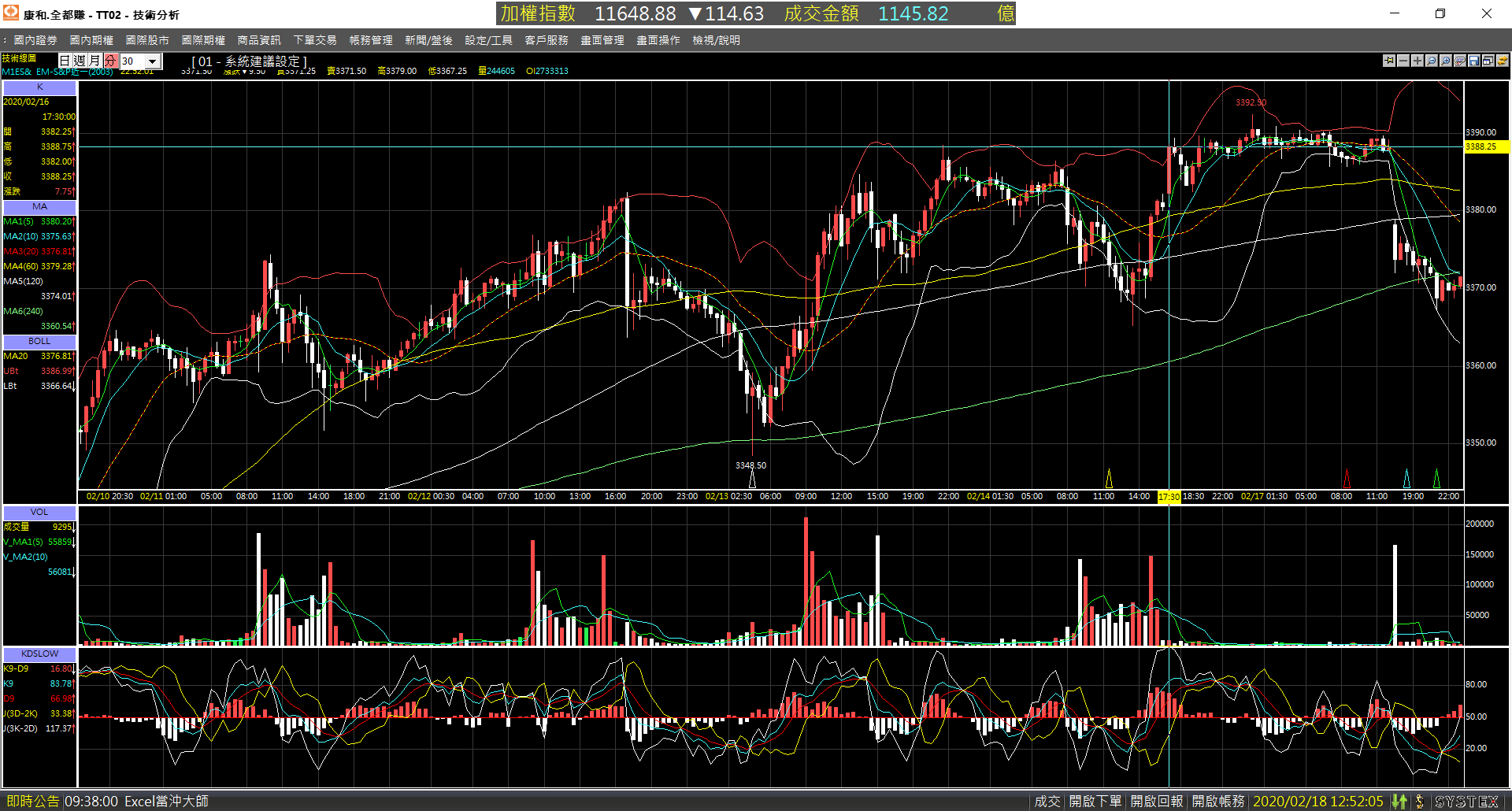Click the [01 - 系統建議設定] label

pyautogui.click(x=249, y=61)
